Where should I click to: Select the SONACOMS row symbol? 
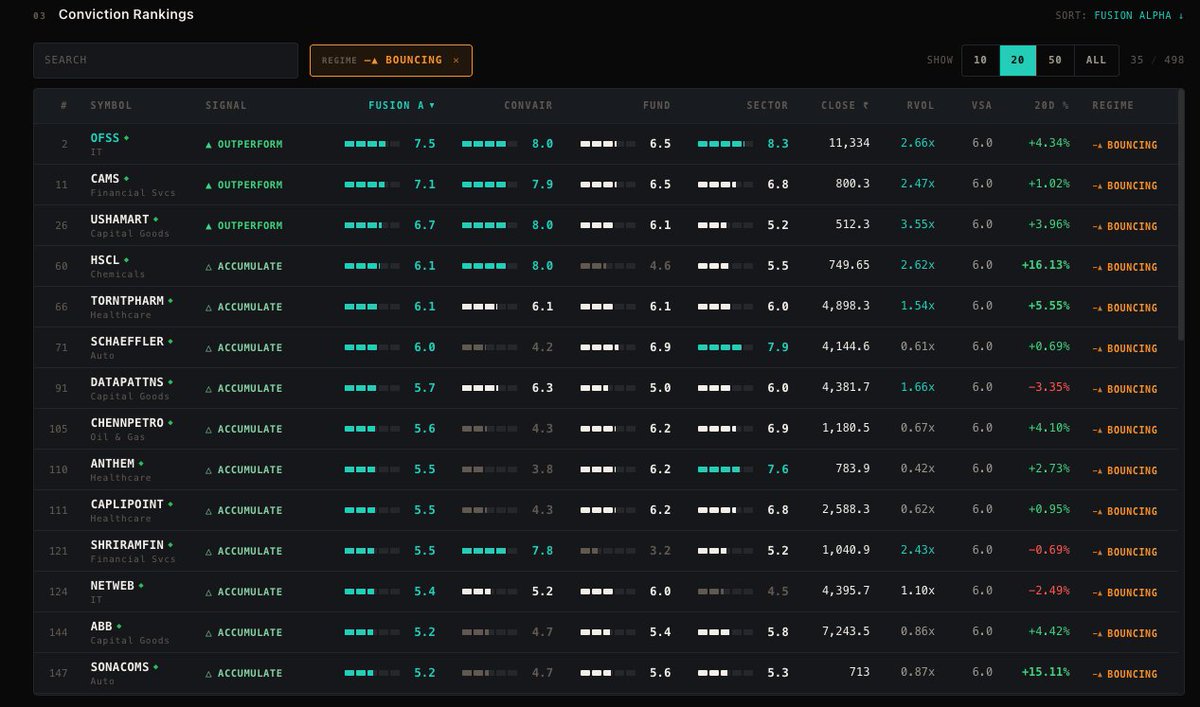coord(119,667)
